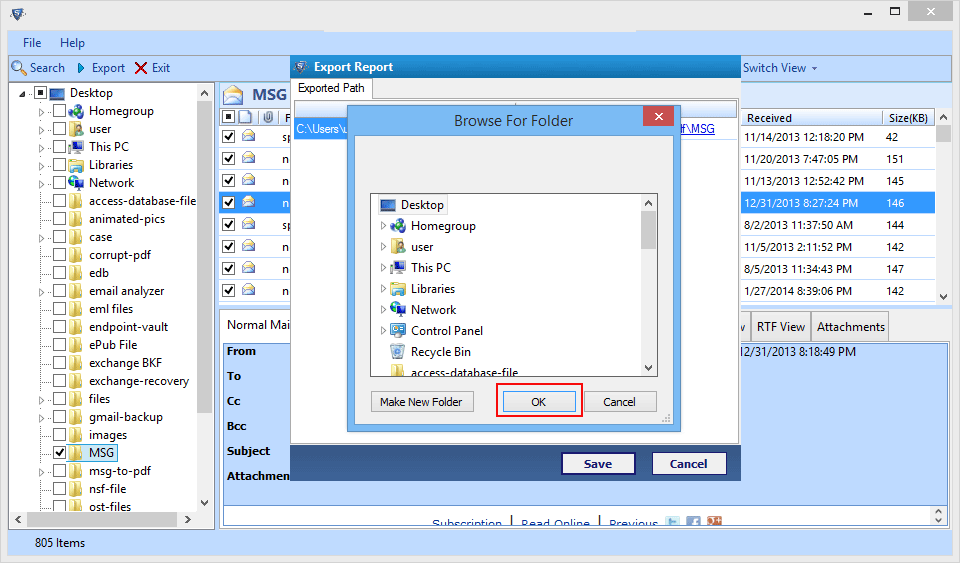Uncheck the MSG folder checkbox

pos(59,453)
